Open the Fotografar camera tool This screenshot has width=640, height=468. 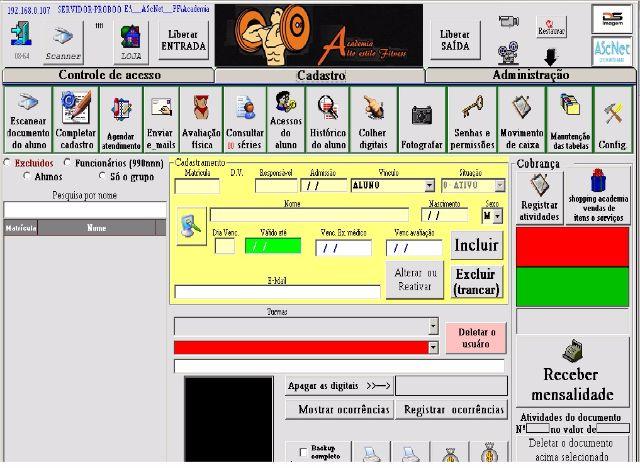(422, 120)
